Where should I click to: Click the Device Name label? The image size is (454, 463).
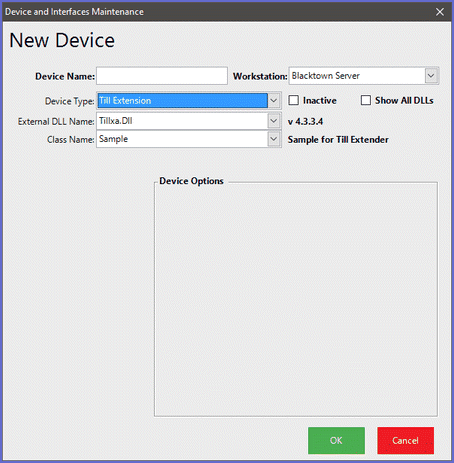65,76
